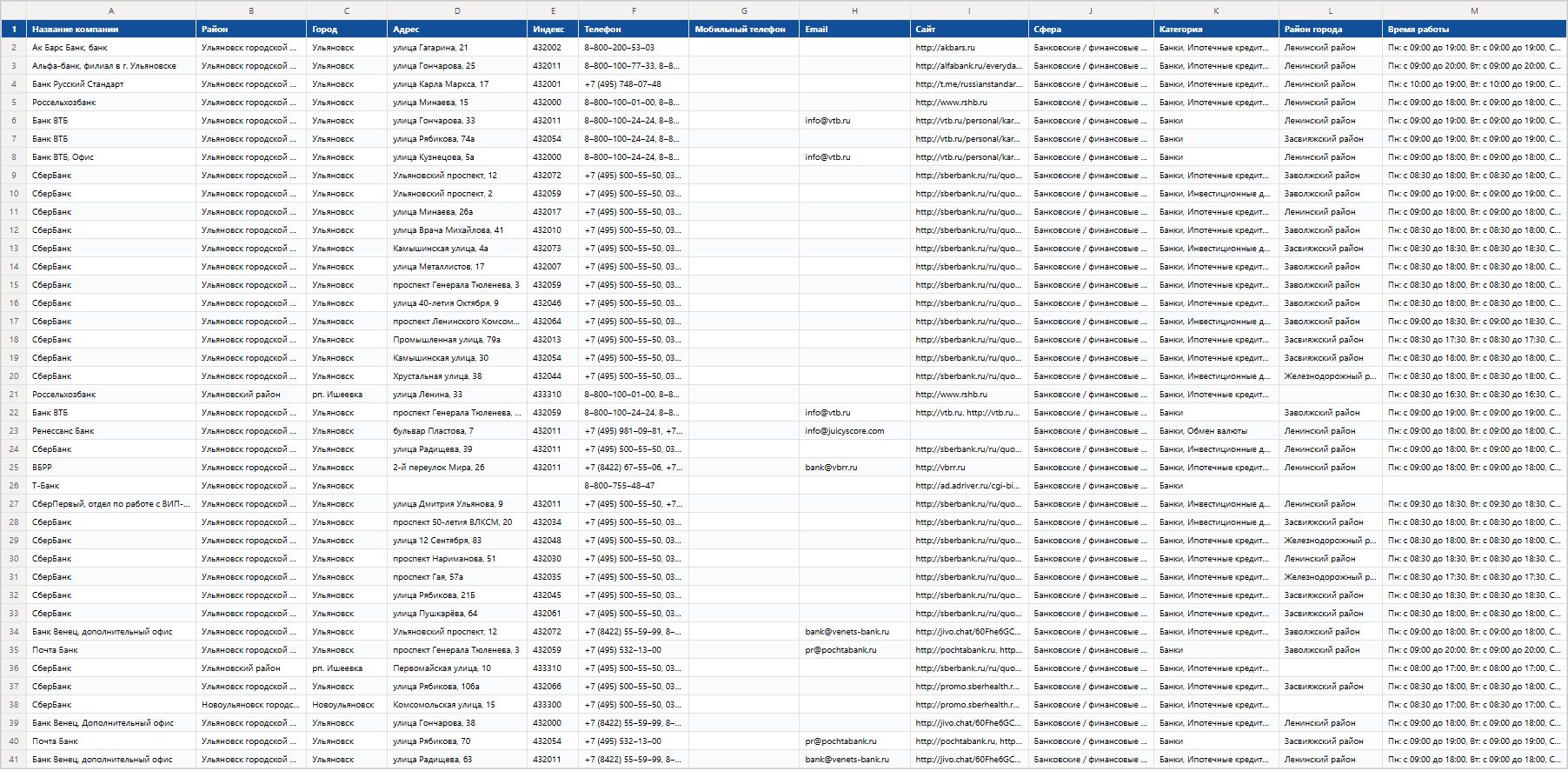The width and height of the screenshot is (1568, 784).
Task: Select address 'бульвар Пластова, 7'
Action: tap(457, 431)
